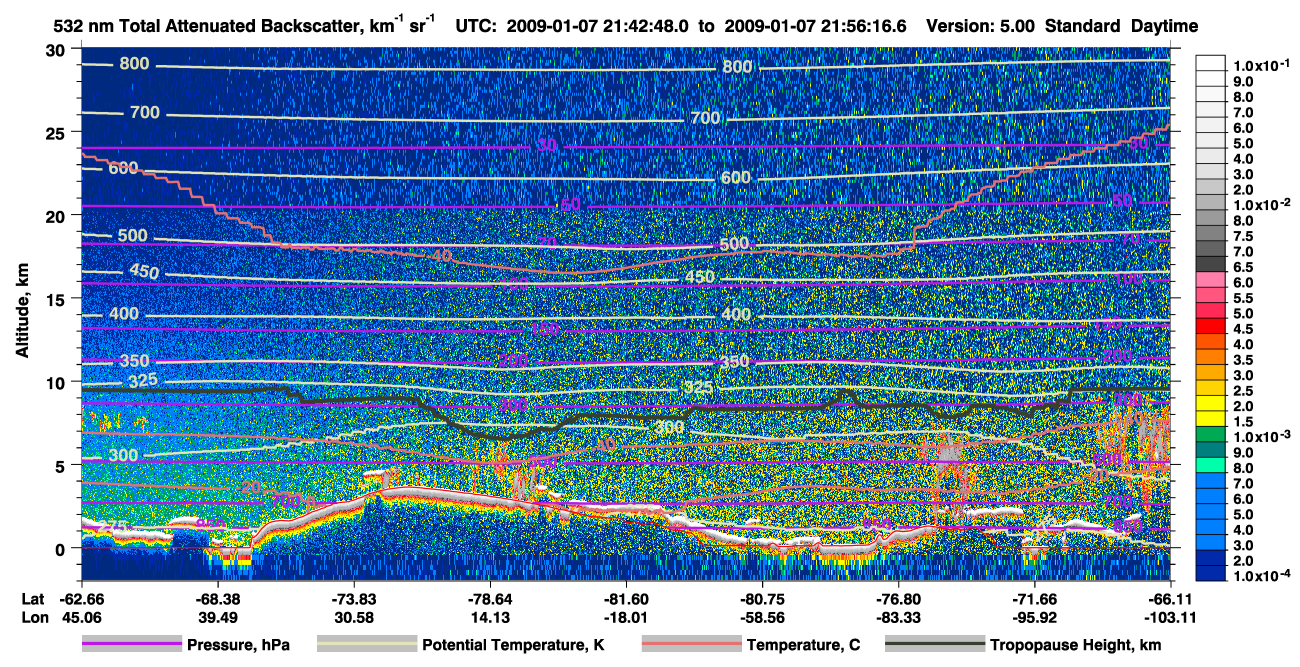Click the dark line swatch for Tropopause Height

click(x=935, y=645)
